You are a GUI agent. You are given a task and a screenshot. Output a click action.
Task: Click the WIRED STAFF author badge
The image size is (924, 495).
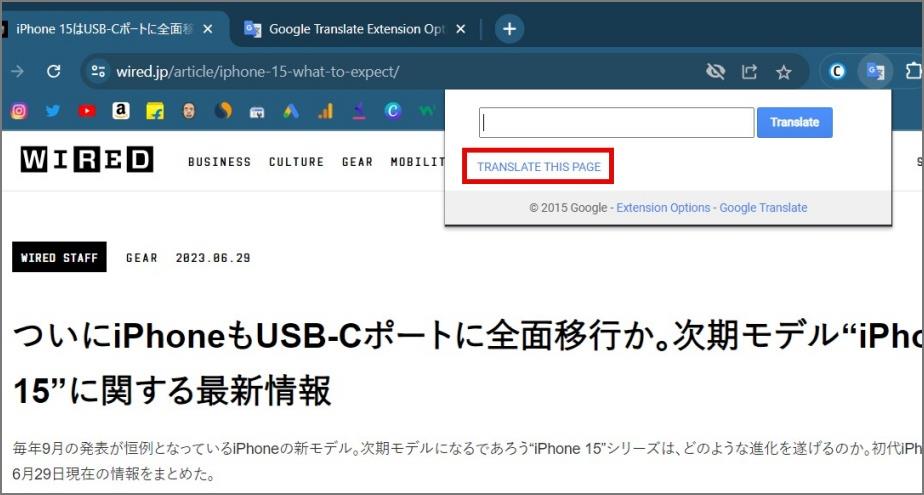tap(59, 257)
